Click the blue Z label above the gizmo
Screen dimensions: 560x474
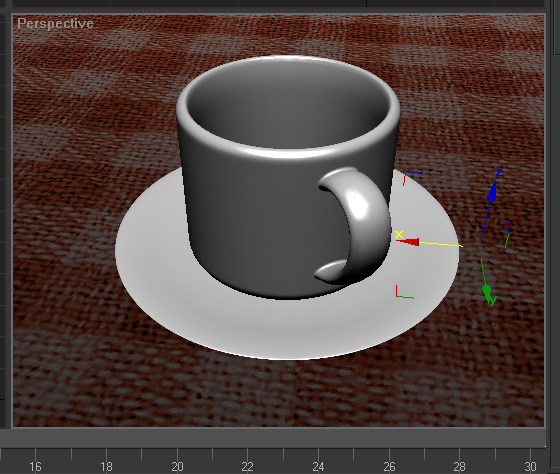coord(499,173)
